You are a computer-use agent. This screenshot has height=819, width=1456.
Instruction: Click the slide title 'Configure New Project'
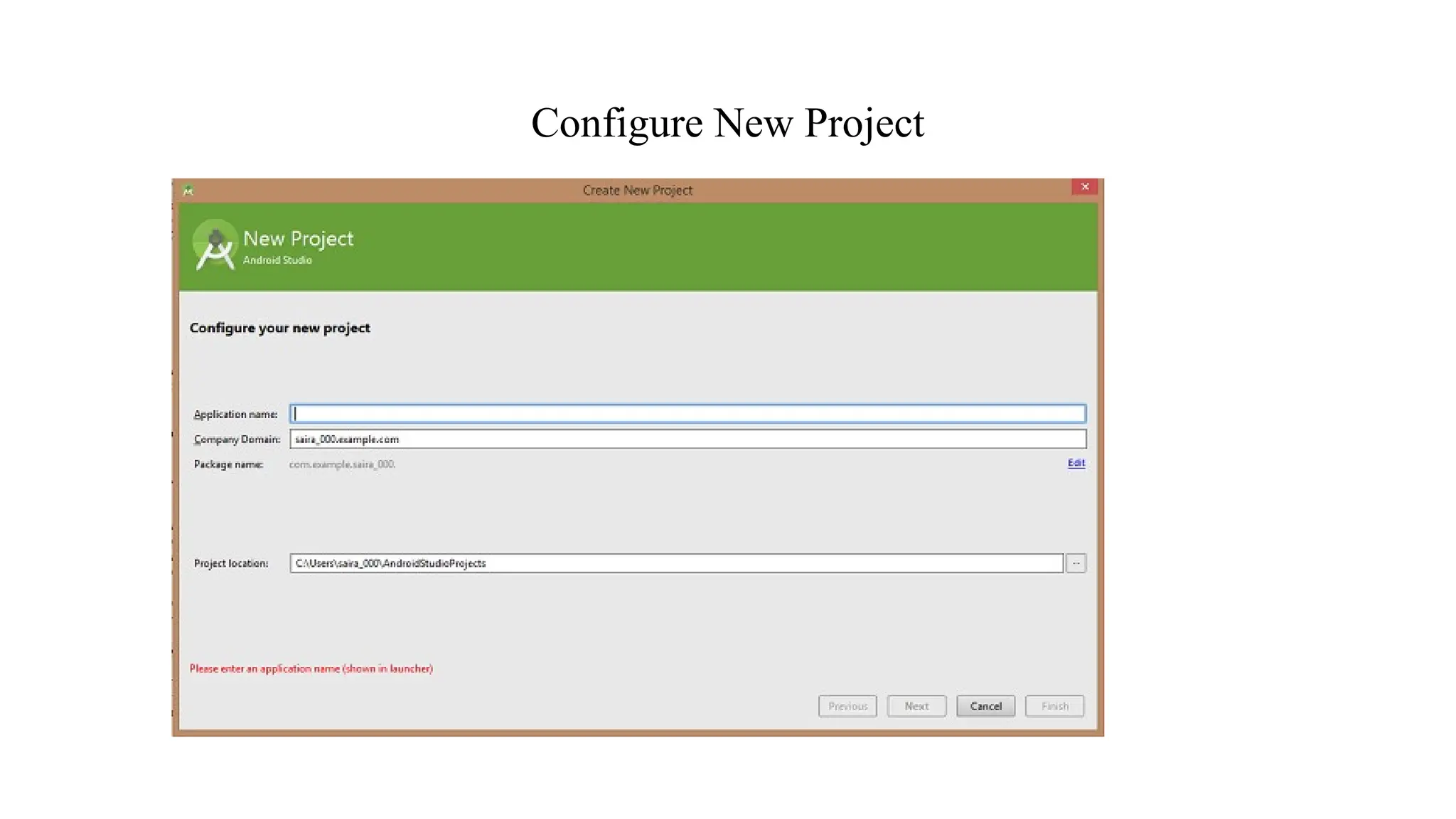point(727,123)
